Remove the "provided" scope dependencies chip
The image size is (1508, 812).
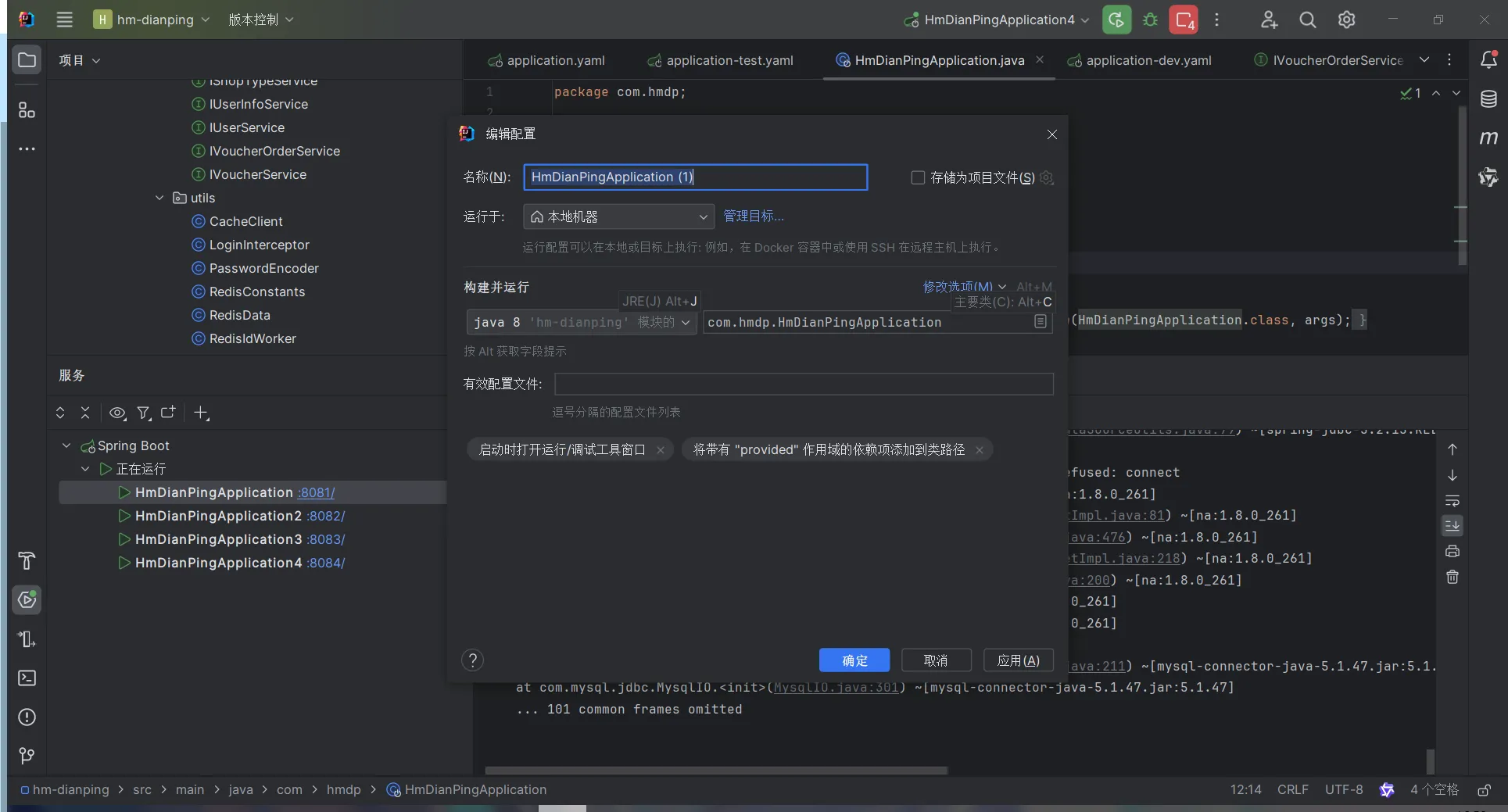click(980, 450)
